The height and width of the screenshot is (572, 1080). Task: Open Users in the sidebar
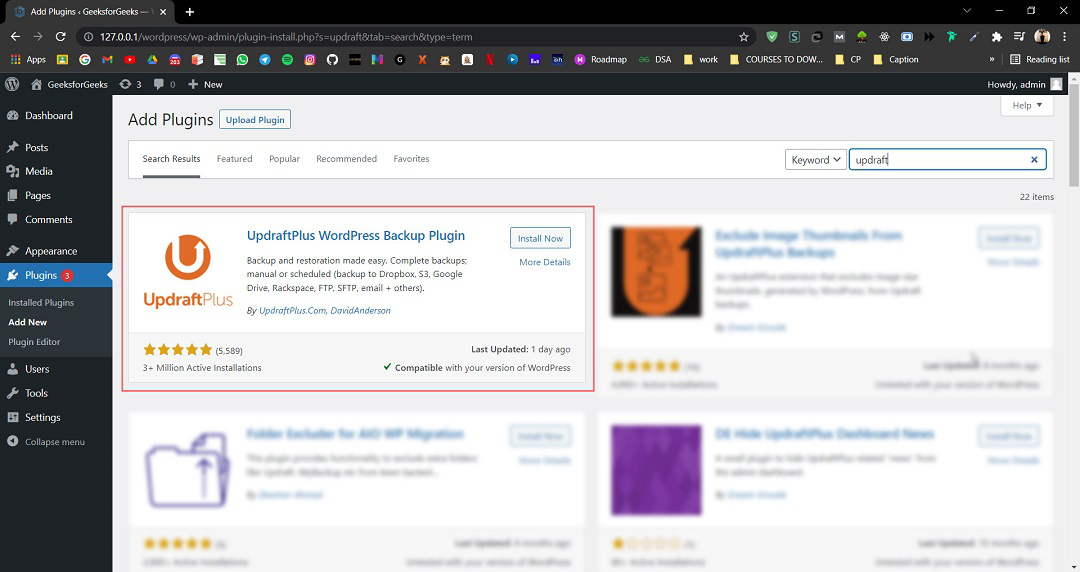[x=56, y=369]
